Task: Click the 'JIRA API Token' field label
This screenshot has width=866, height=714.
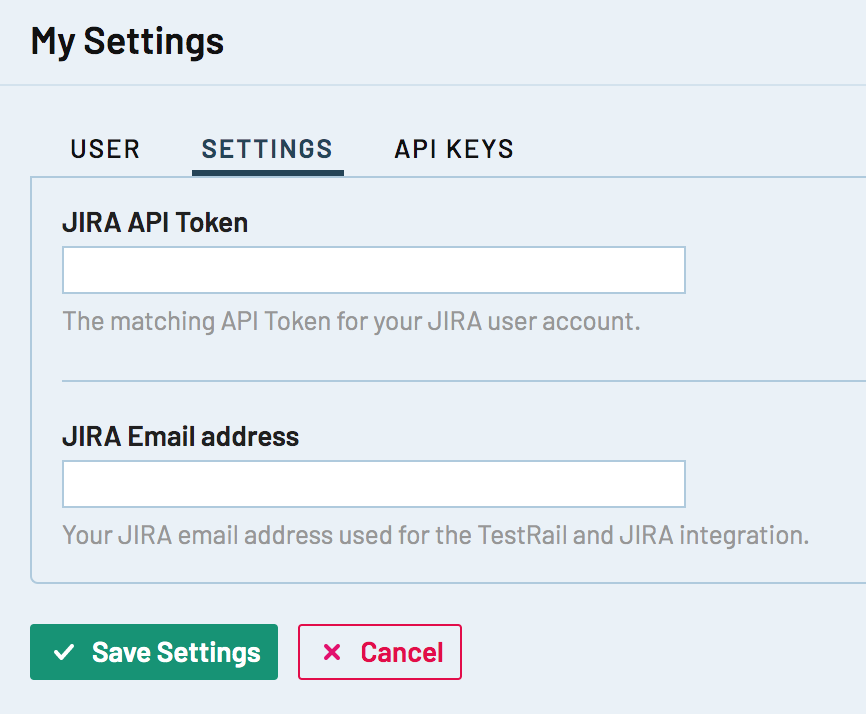Action: [x=155, y=223]
